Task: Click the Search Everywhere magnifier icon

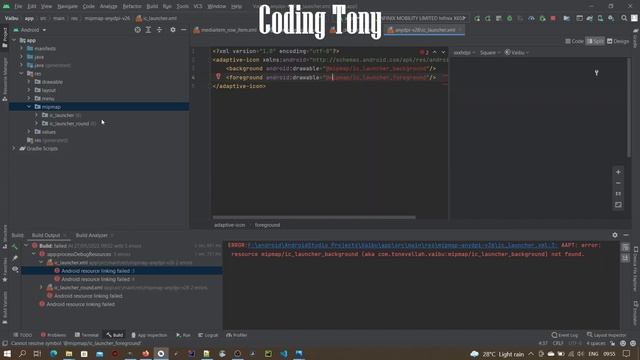Action: coord(624,18)
